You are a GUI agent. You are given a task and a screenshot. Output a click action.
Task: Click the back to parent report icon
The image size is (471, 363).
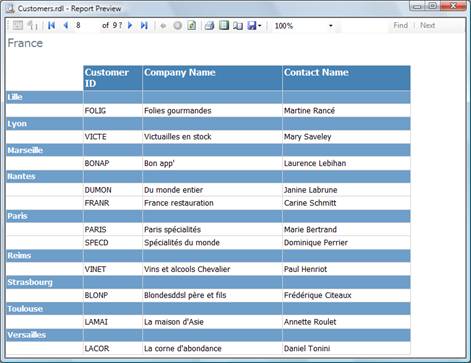pyautogui.click(x=163, y=26)
